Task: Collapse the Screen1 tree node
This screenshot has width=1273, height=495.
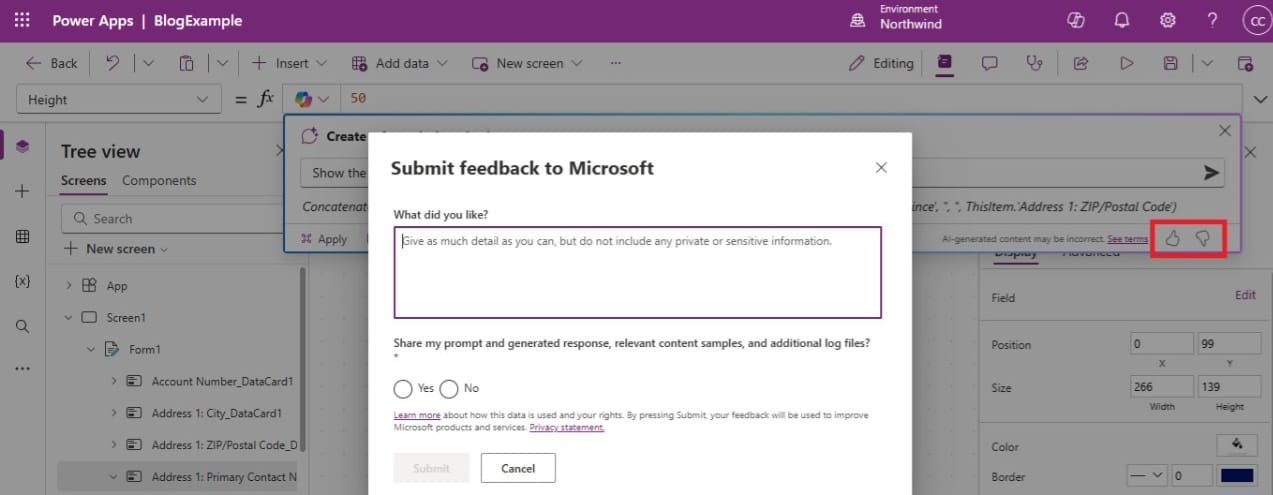Action: point(69,317)
